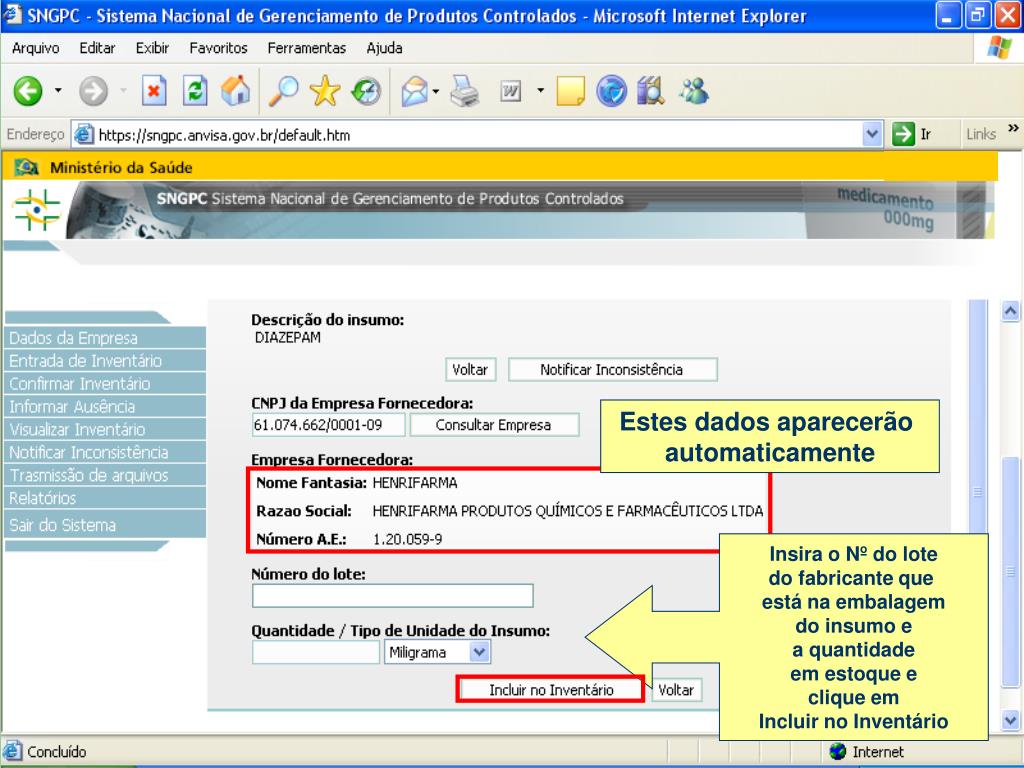Click the Stop loading icon with red X

coord(154,91)
